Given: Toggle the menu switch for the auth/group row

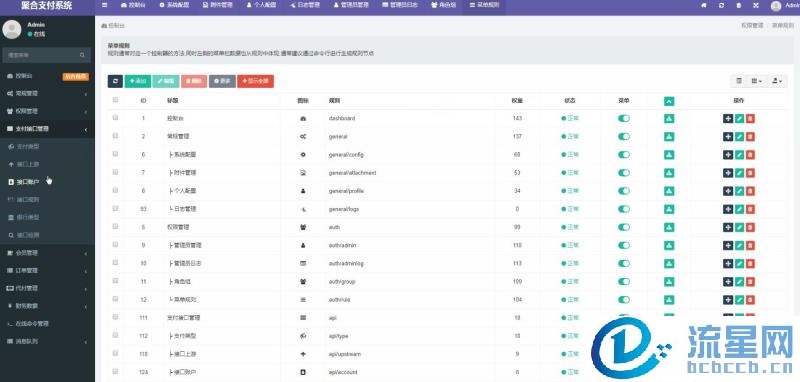Looking at the screenshot, I should pyautogui.click(x=623, y=282).
